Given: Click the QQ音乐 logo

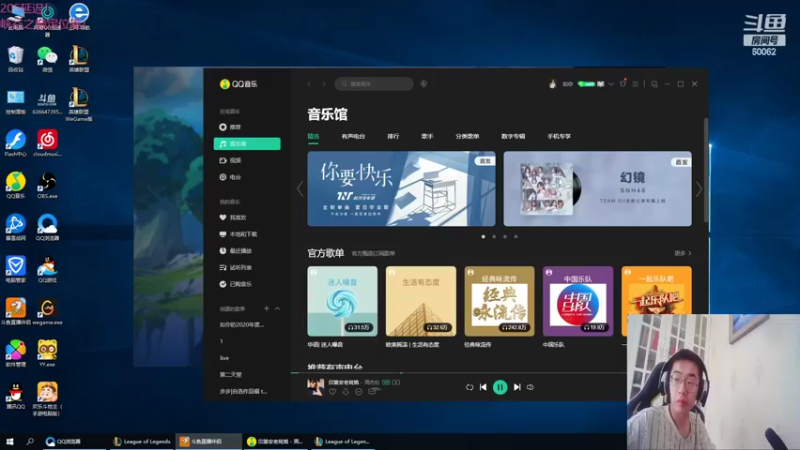Looking at the screenshot, I should 239,84.
